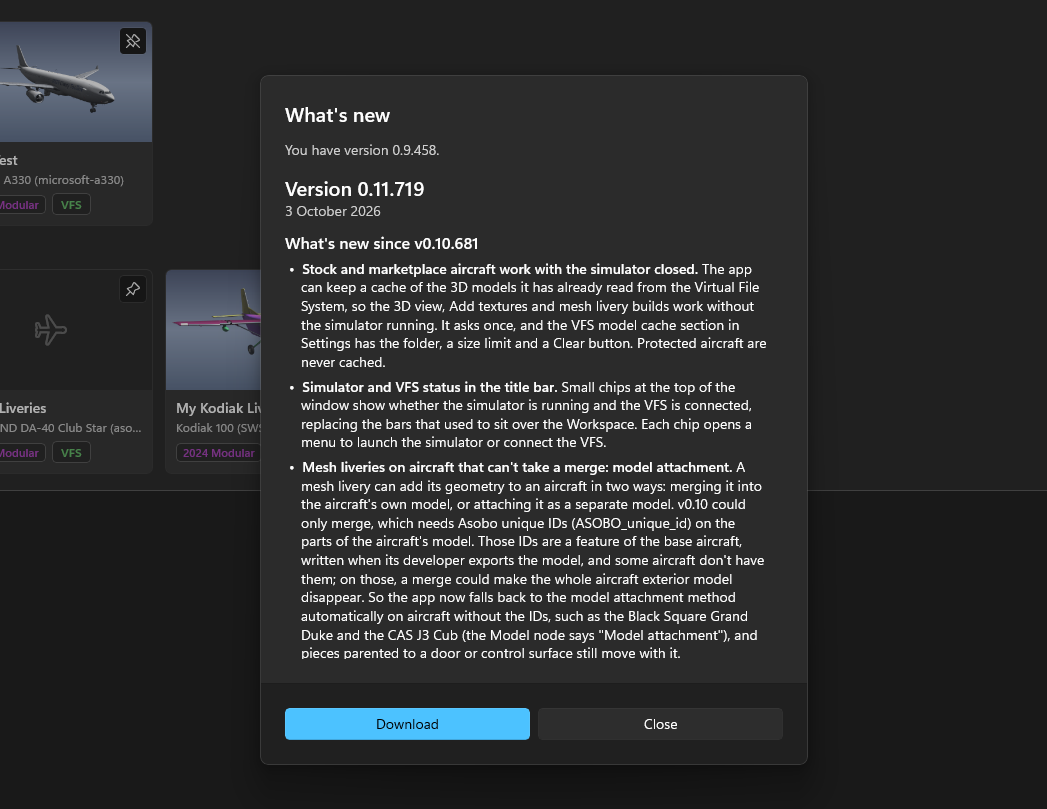The height and width of the screenshot is (809, 1047).
Task: Select 'What's new since v0.10.681' heading
Action: (x=381, y=244)
